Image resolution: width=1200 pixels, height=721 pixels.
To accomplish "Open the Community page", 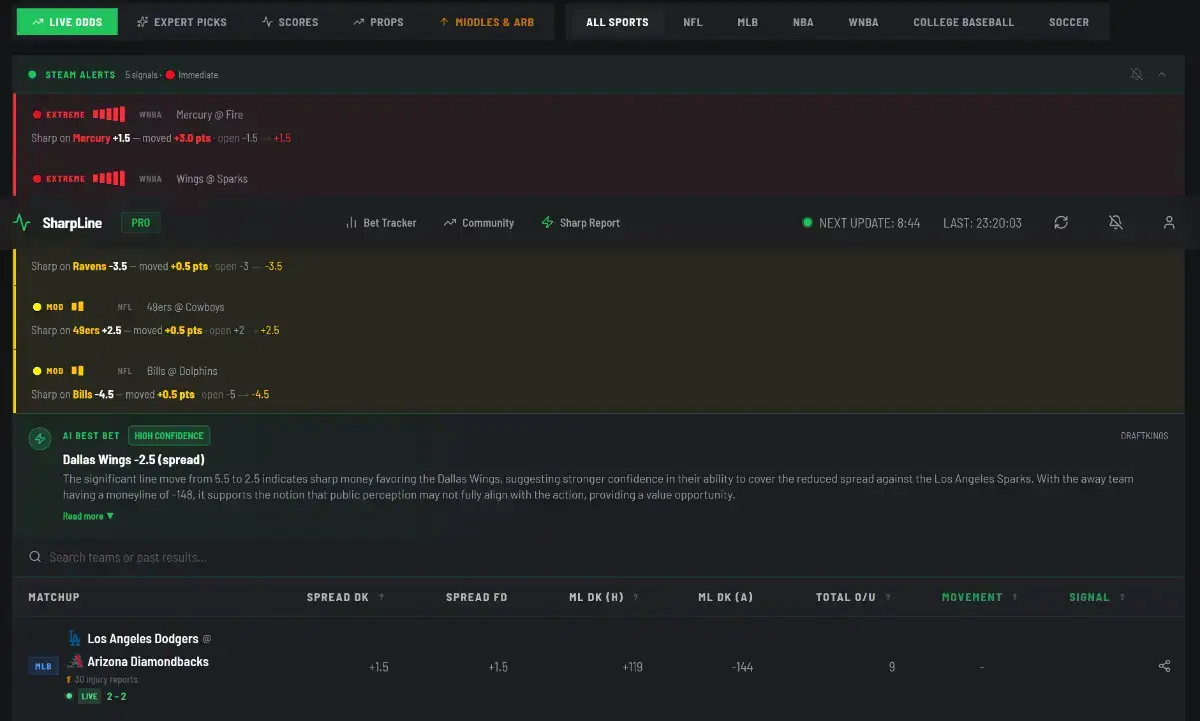I will [478, 223].
